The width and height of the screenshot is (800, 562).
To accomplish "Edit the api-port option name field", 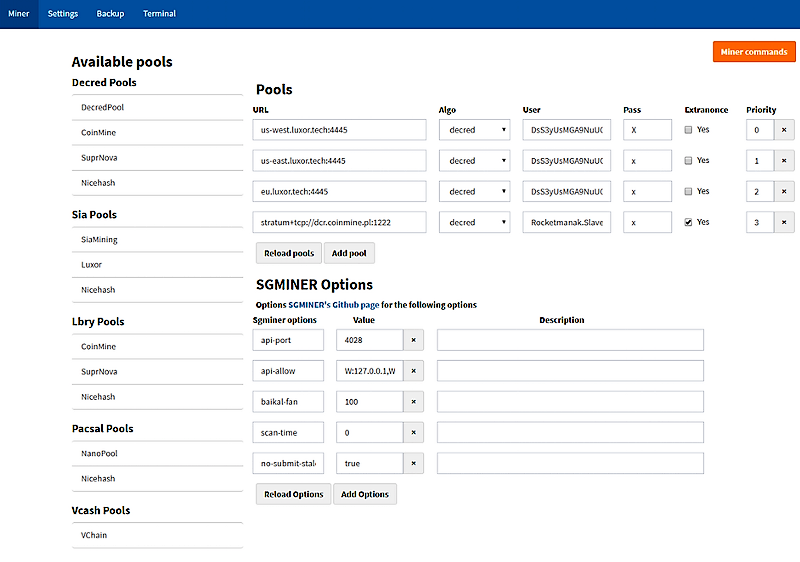I will (x=288, y=340).
